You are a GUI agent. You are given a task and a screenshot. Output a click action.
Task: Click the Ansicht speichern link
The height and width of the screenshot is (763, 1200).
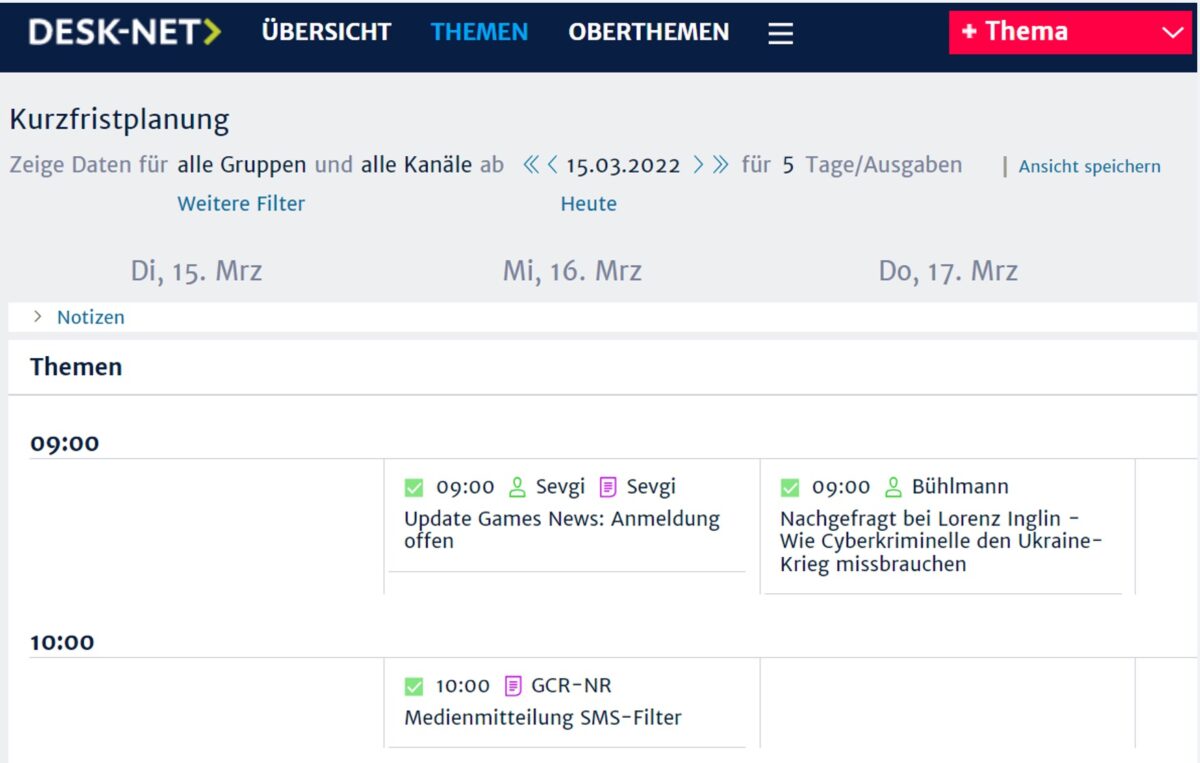(1089, 167)
